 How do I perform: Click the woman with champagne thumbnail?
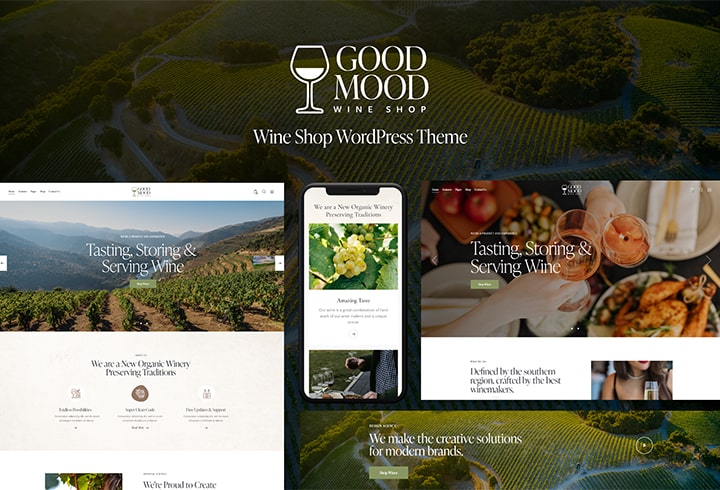(631, 380)
